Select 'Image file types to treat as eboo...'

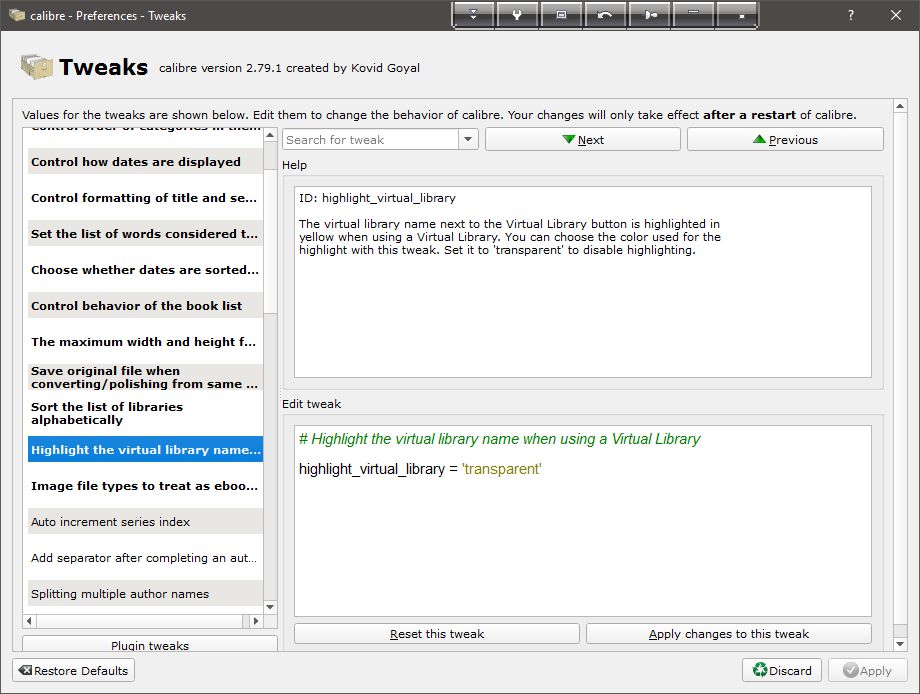coord(145,486)
